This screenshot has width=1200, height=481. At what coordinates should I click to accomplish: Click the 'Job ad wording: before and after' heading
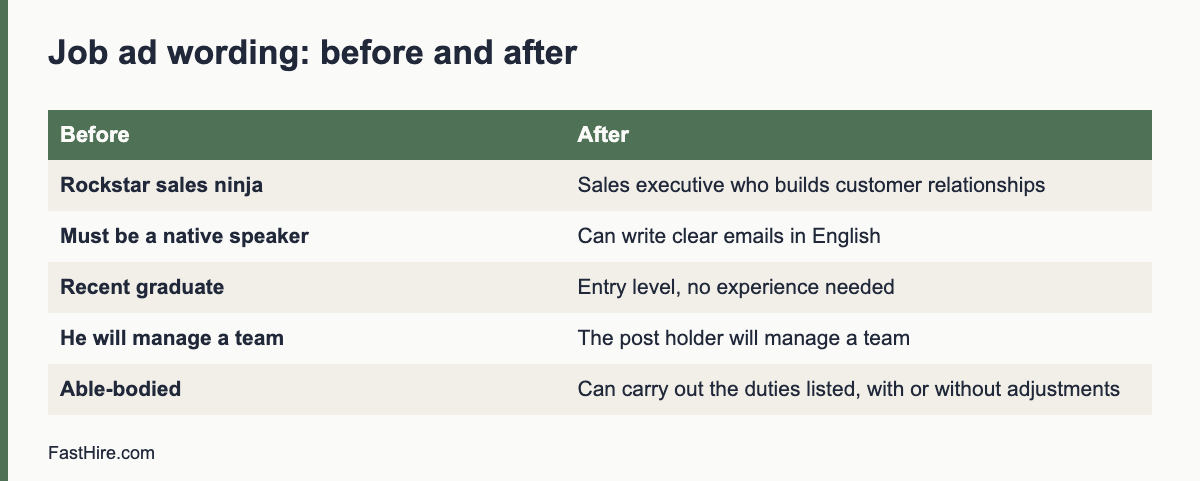coord(312,53)
